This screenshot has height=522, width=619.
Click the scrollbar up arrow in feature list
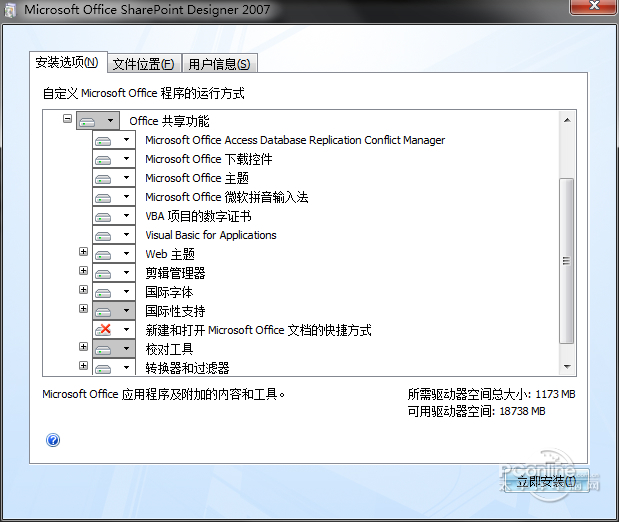[567, 120]
